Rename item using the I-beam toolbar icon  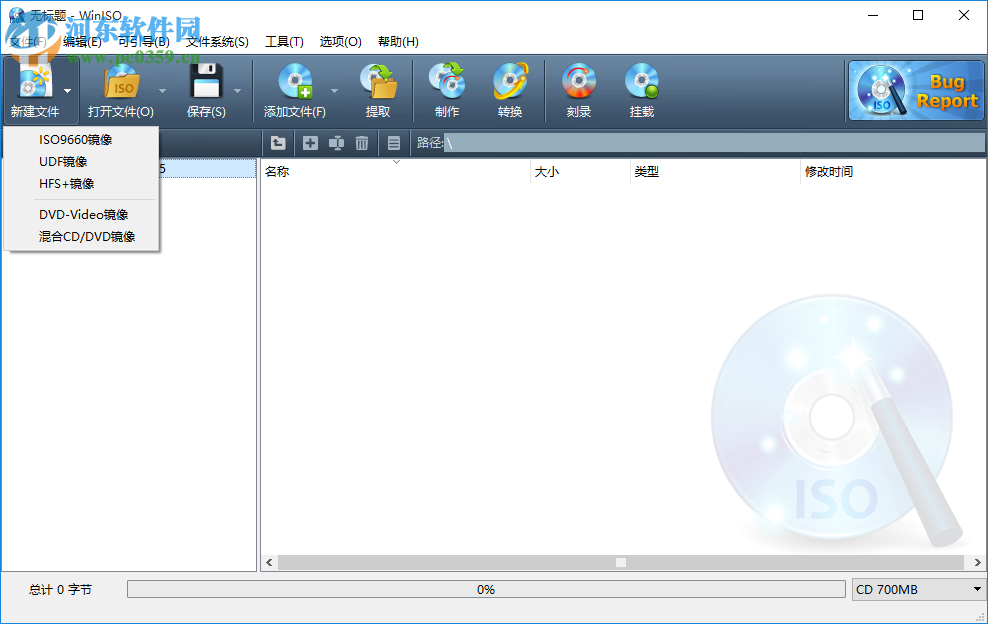(336, 143)
